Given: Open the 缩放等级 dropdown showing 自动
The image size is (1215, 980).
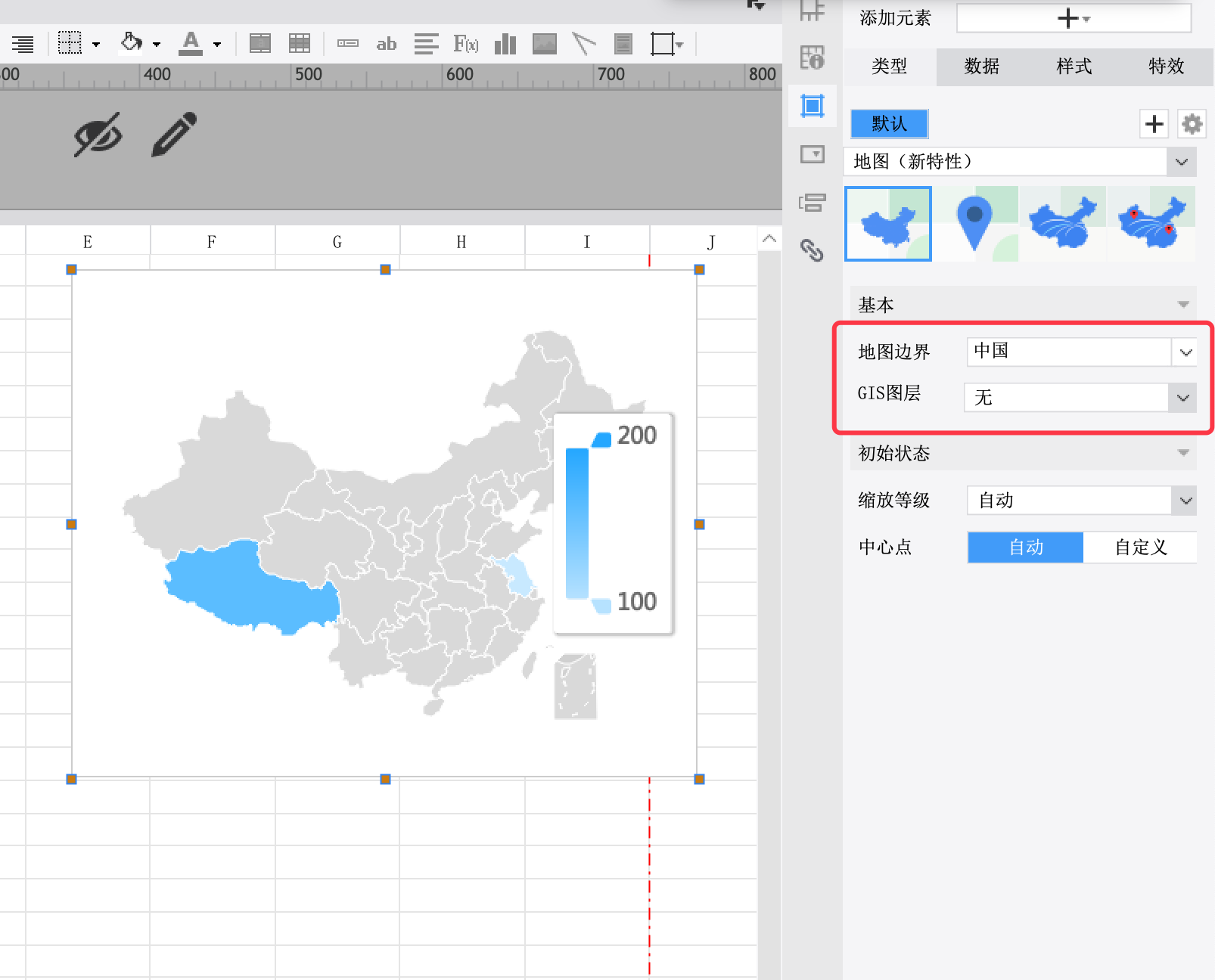Looking at the screenshot, I should (x=1082, y=501).
